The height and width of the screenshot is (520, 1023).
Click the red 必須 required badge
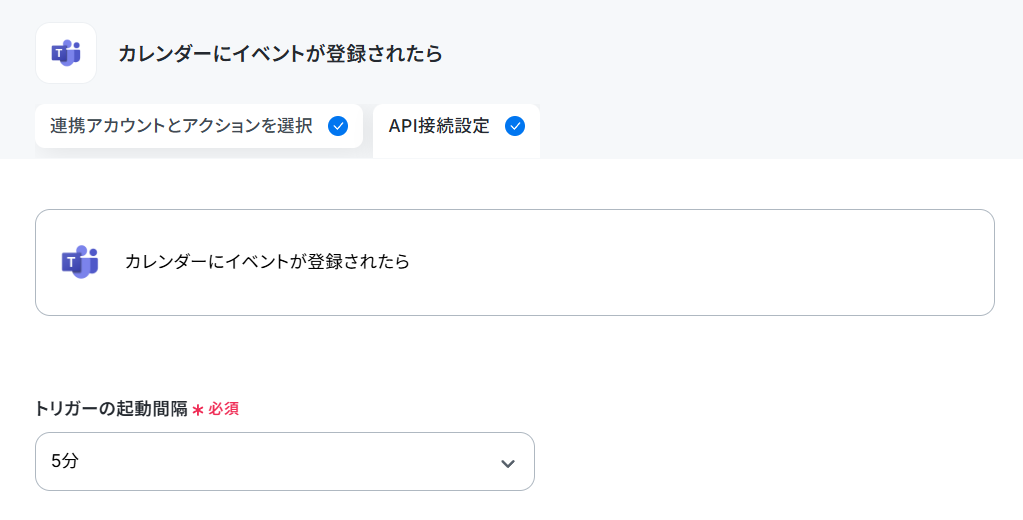[x=224, y=409]
